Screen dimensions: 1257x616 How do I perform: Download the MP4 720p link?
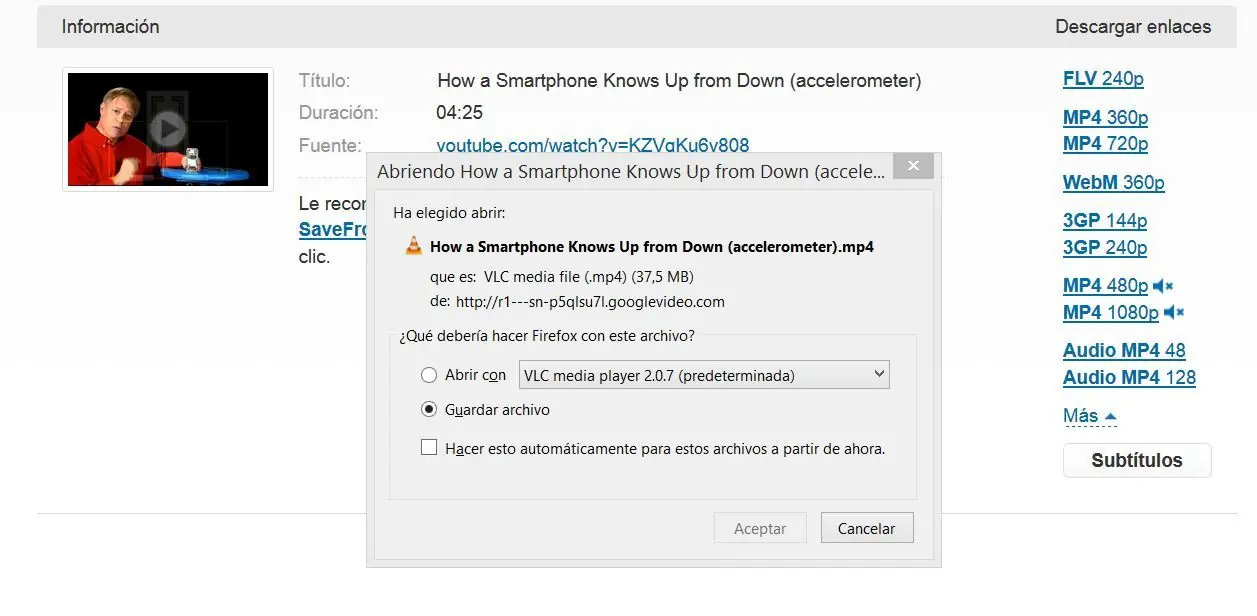(1105, 144)
